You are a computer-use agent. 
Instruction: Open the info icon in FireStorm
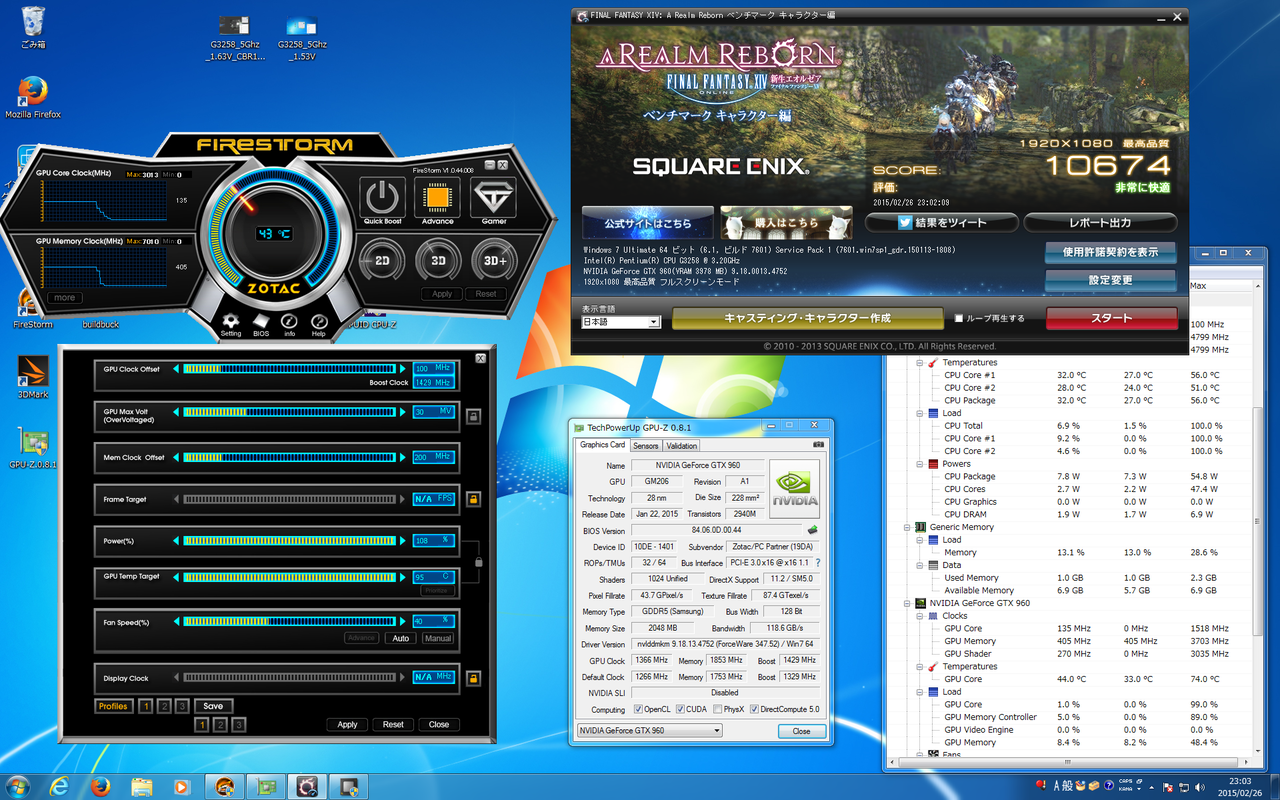289,322
